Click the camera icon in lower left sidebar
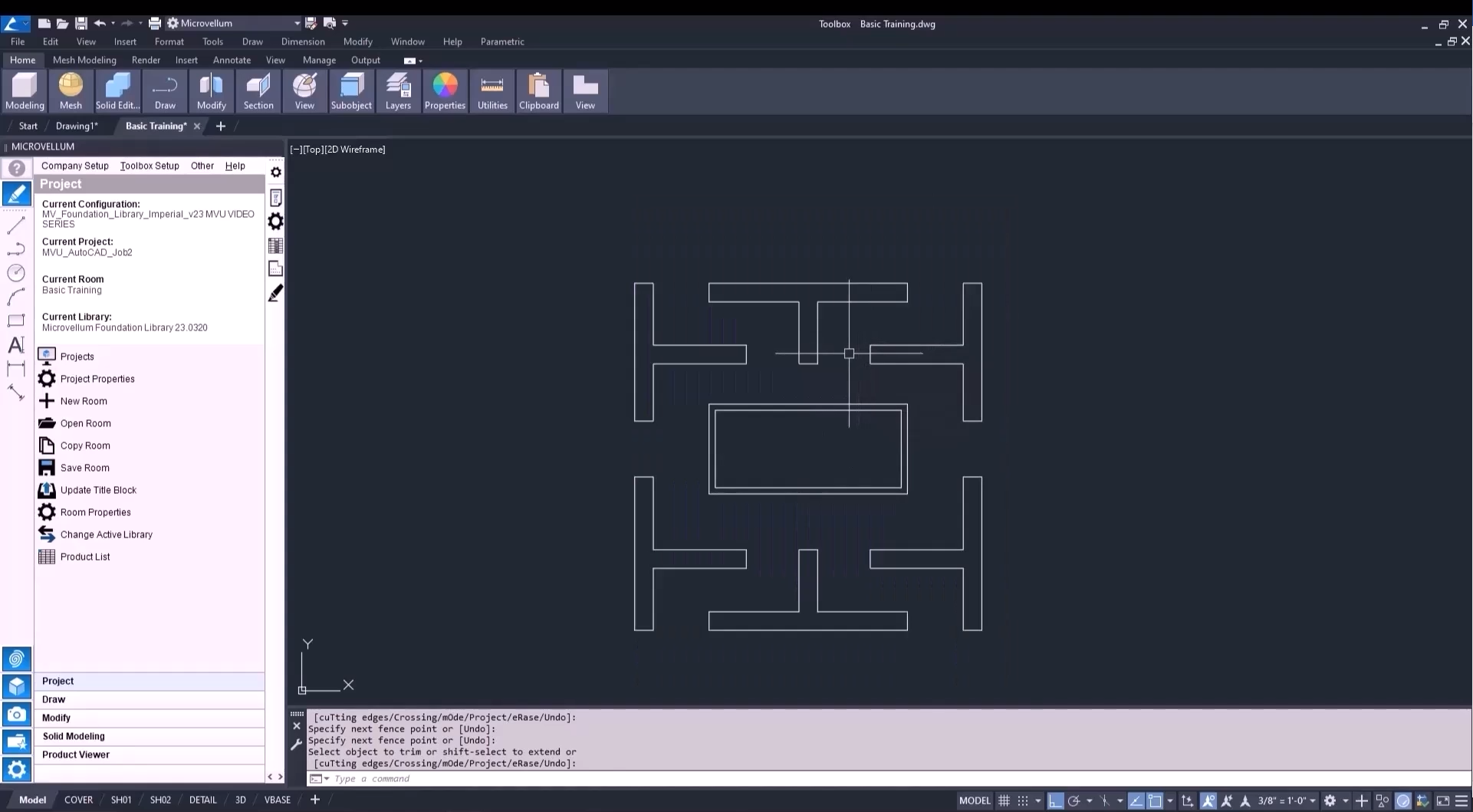1473x812 pixels. pos(16,715)
